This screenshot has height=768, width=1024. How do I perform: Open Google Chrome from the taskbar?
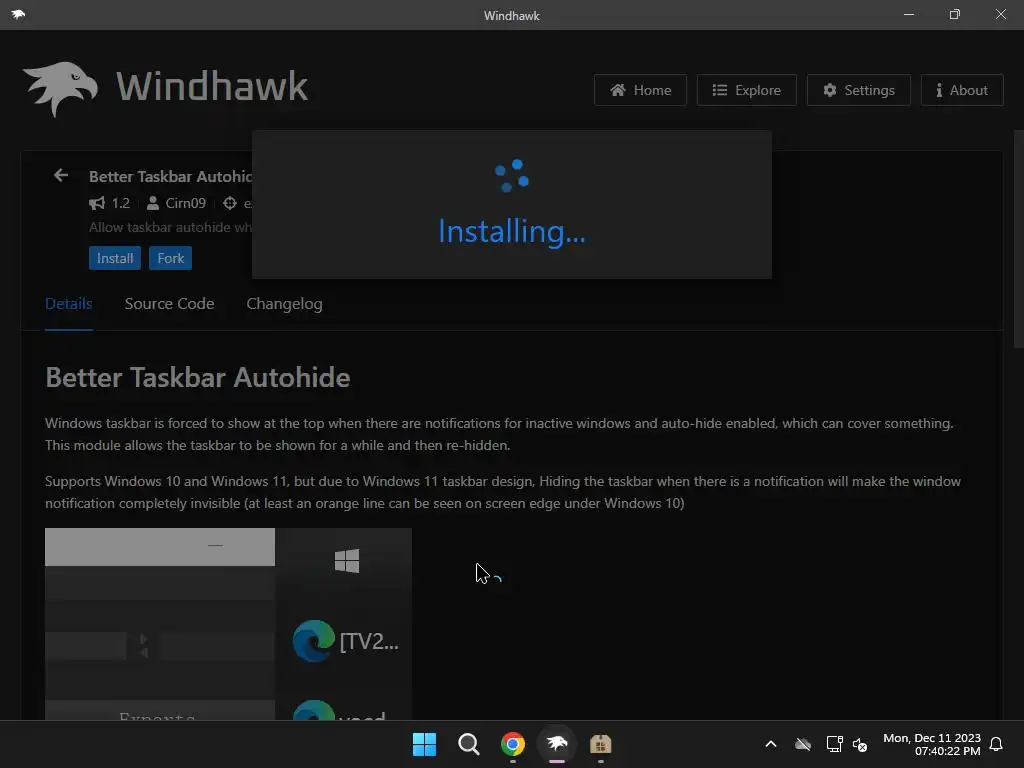pyautogui.click(x=513, y=744)
